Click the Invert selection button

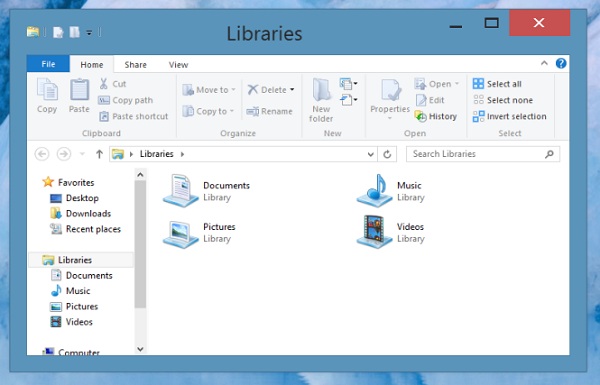tap(510, 116)
